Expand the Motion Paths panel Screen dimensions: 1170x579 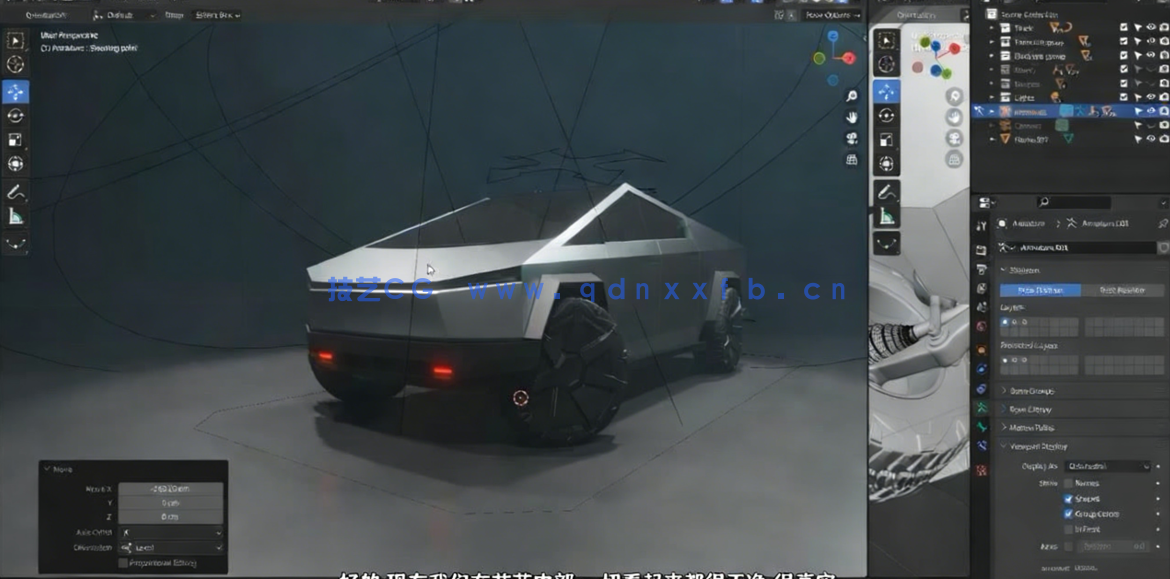click(x=1031, y=426)
